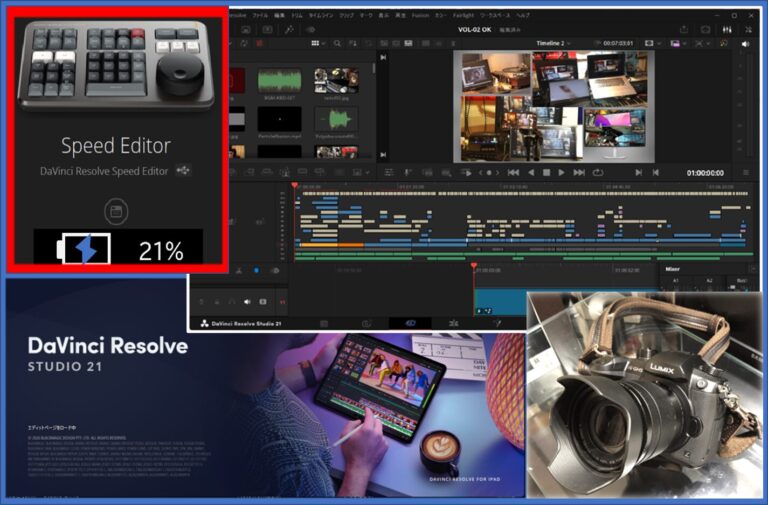Click the stop button in transport
The image size is (768, 505).
point(547,172)
